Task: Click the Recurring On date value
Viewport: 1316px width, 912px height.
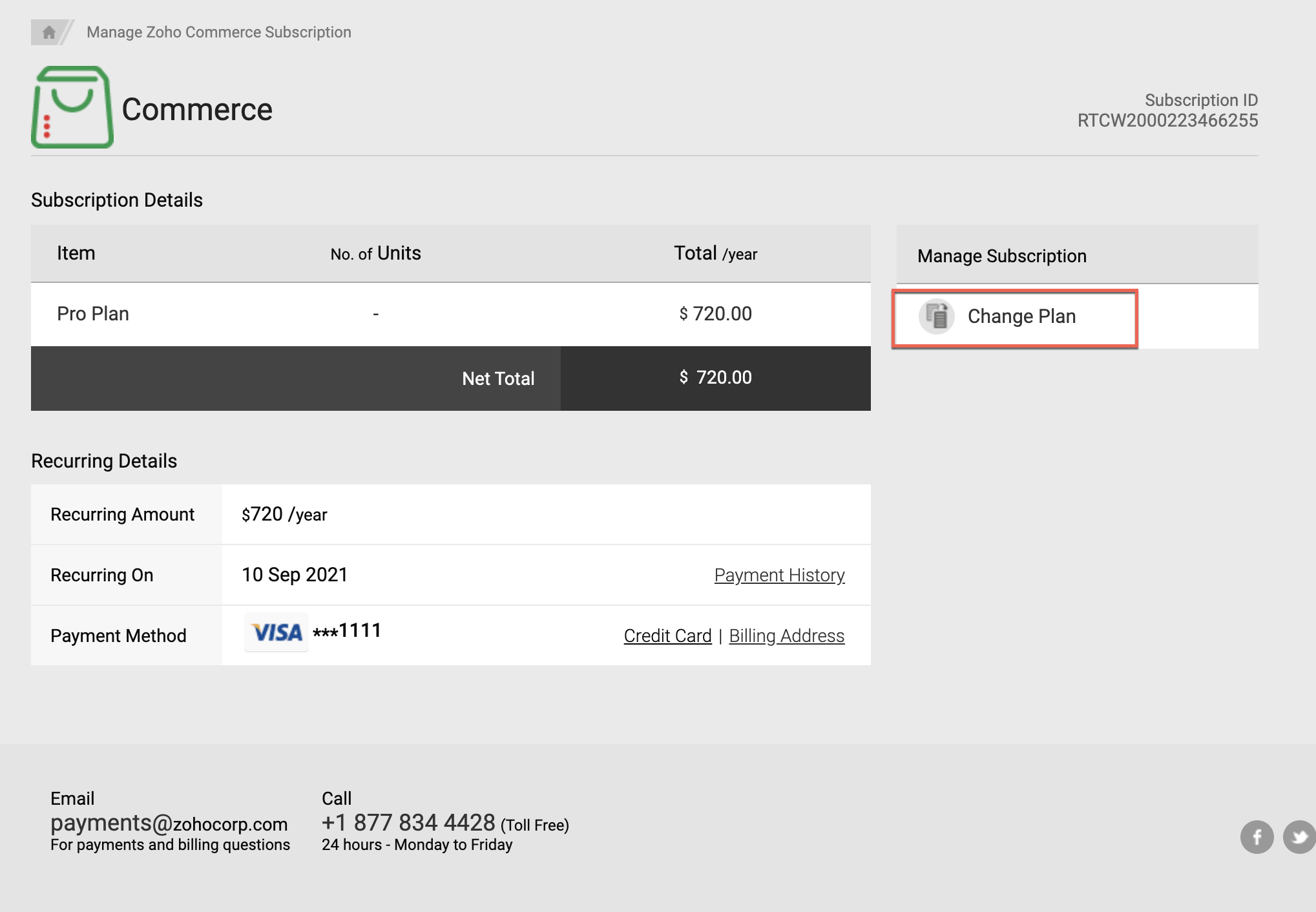Action: (x=295, y=575)
